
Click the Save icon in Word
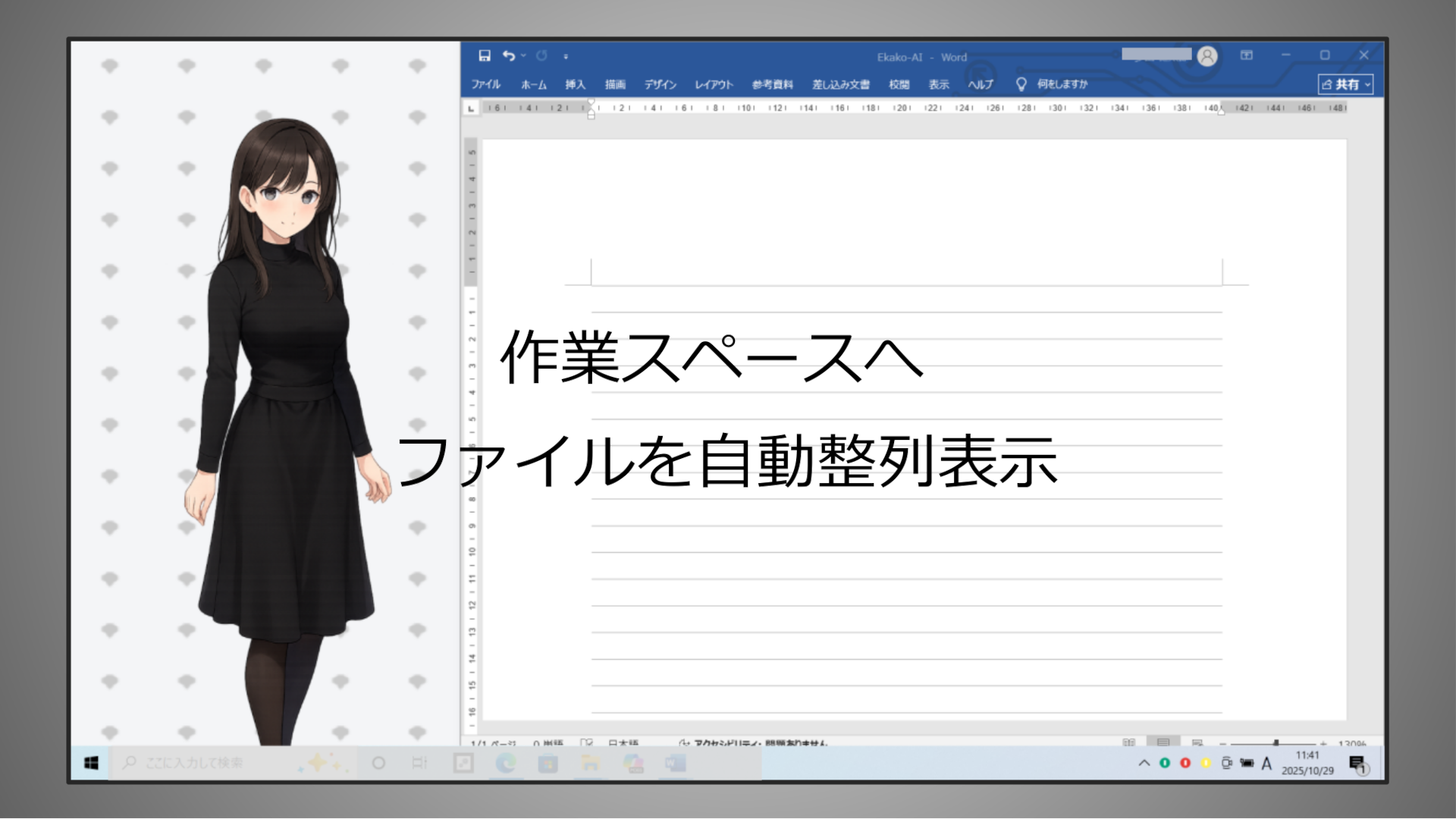click(x=485, y=55)
